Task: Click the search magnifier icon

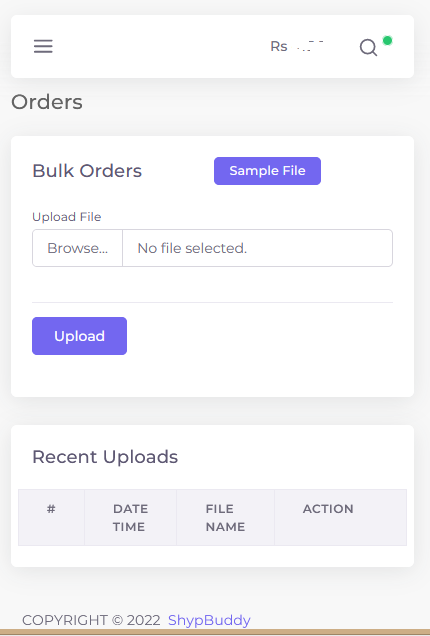Action: 368,47
